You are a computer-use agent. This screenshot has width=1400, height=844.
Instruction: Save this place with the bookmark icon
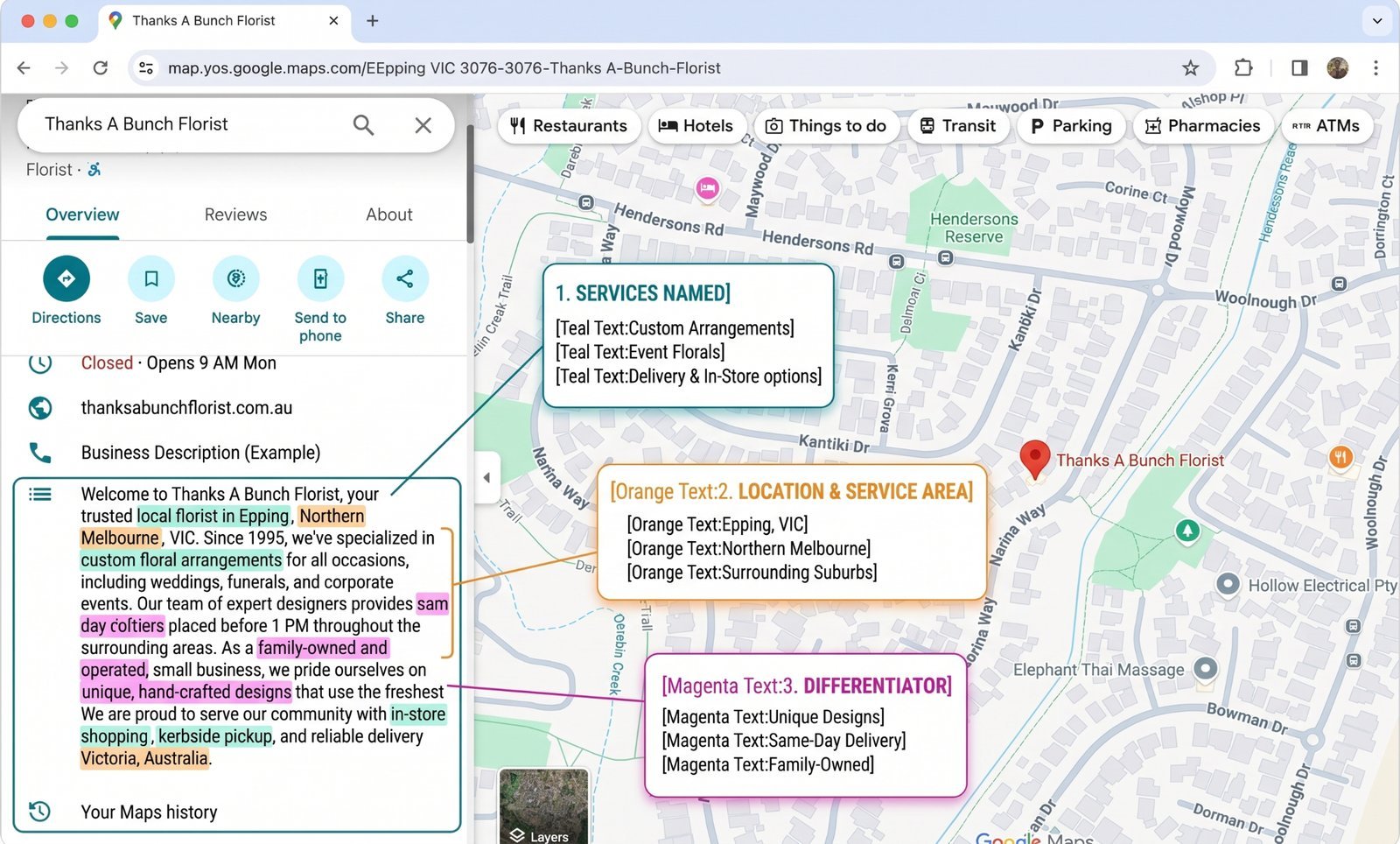click(x=151, y=278)
